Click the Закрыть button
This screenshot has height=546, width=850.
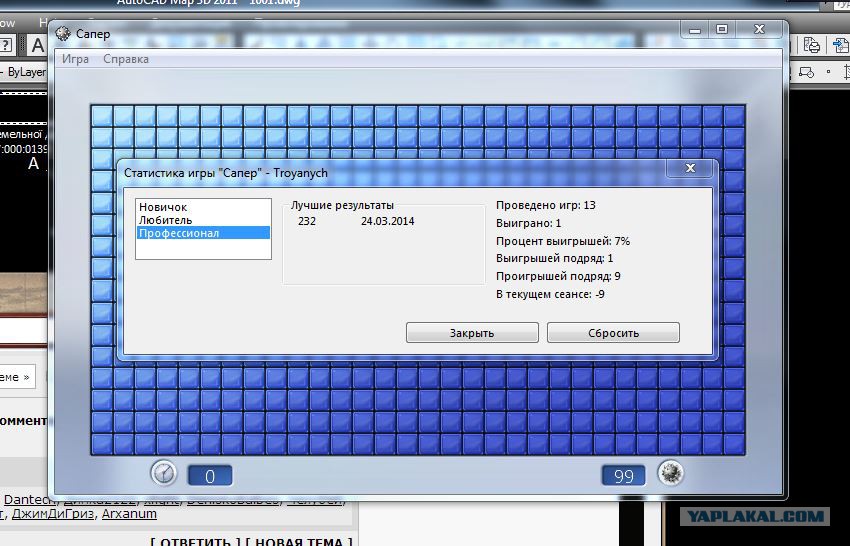(472, 333)
